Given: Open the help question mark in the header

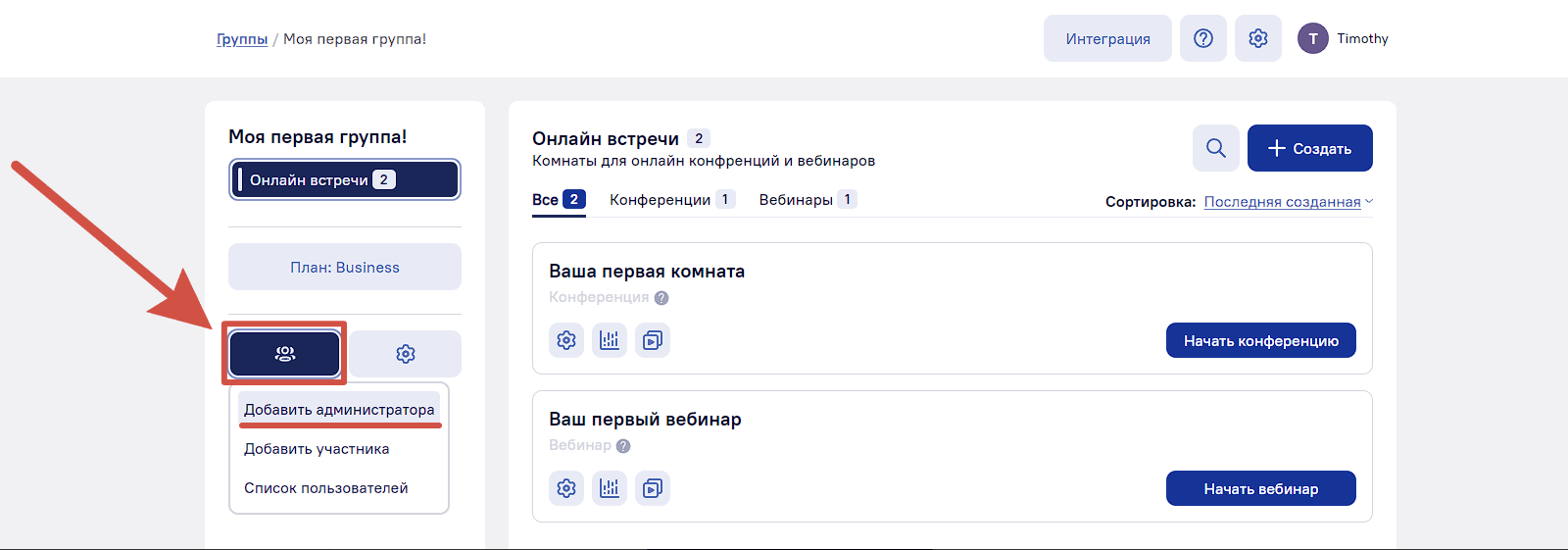Looking at the screenshot, I should tap(1203, 38).
